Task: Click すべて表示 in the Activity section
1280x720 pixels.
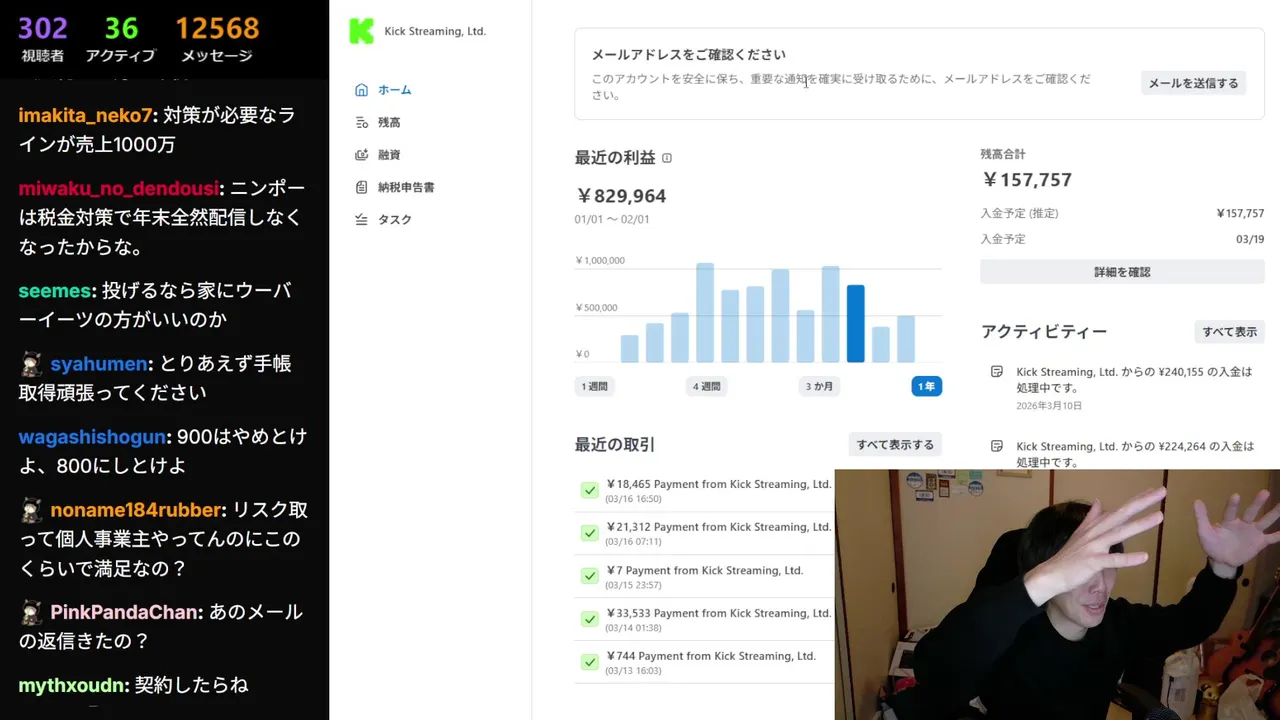Action: tap(1229, 332)
